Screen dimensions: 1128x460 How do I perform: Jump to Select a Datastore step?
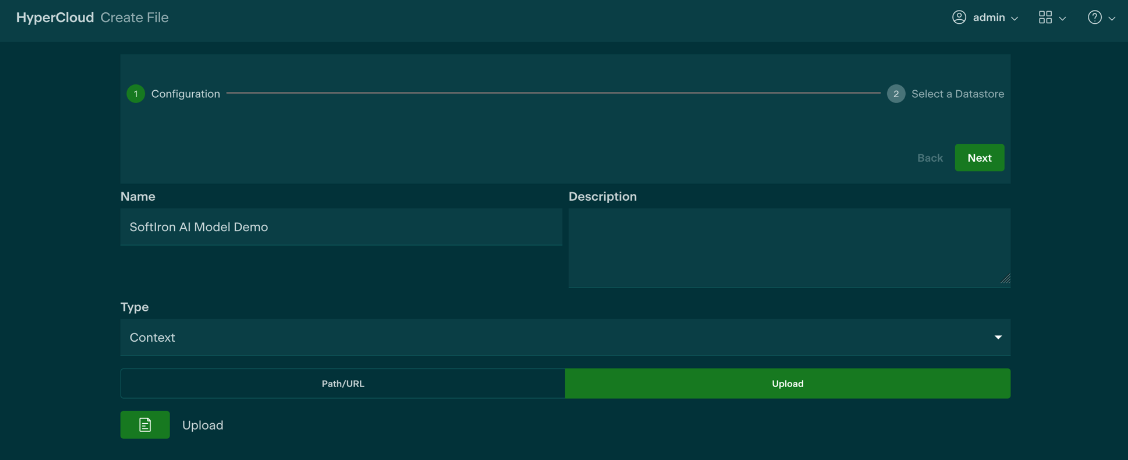(x=957, y=94)
